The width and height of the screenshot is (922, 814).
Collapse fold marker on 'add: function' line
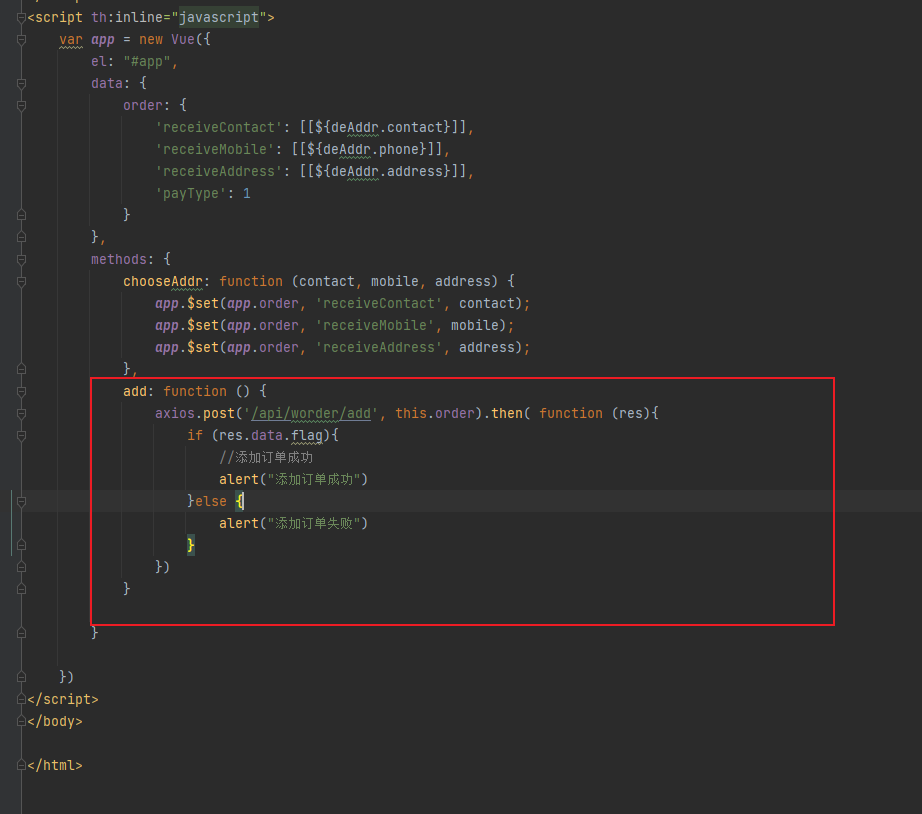coord(21,392)
